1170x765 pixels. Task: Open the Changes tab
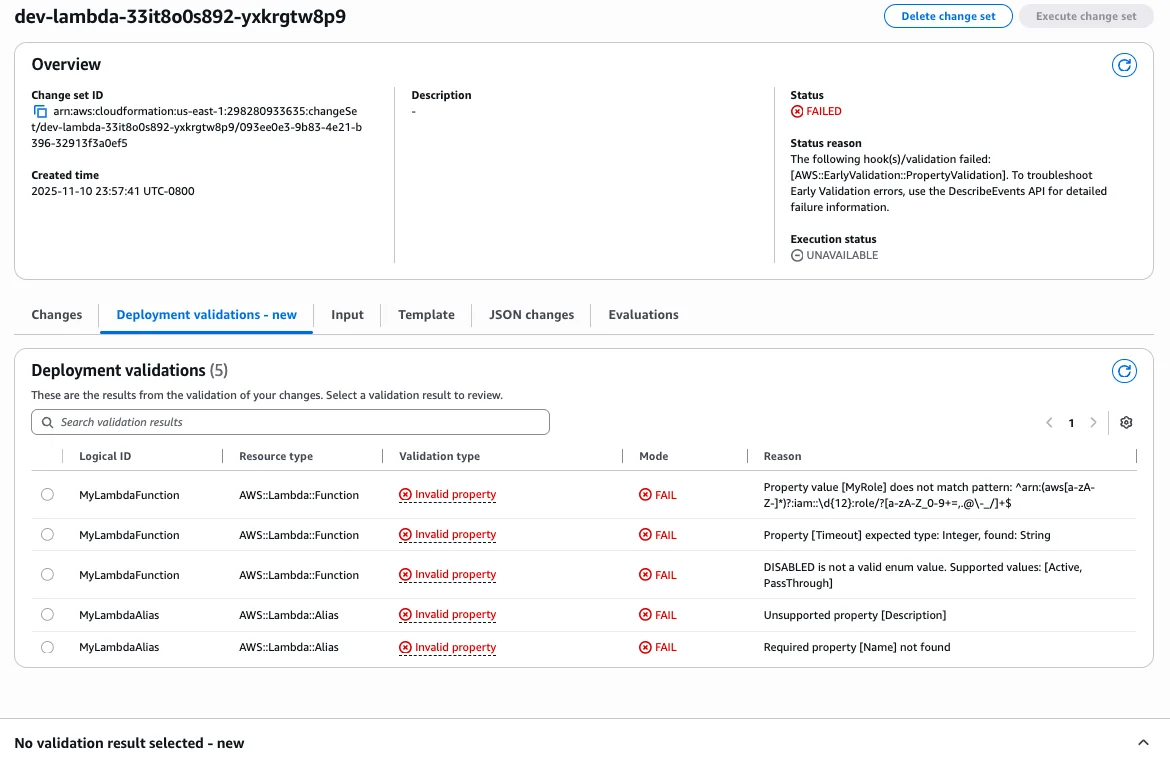pyautogui.click(x=57, y=315)
